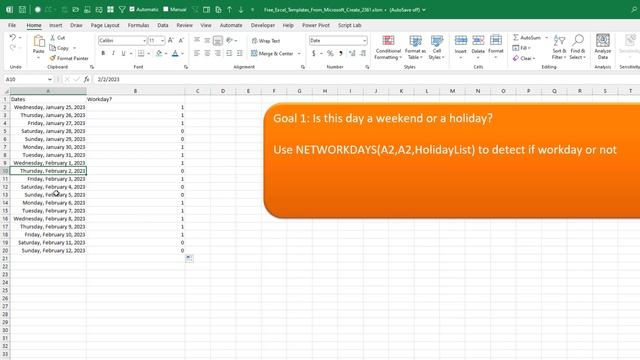The height and width of the screenshot is (360, 640).
Task: Expand AutoSum dropdown arrow
Action: click(547, 38)
